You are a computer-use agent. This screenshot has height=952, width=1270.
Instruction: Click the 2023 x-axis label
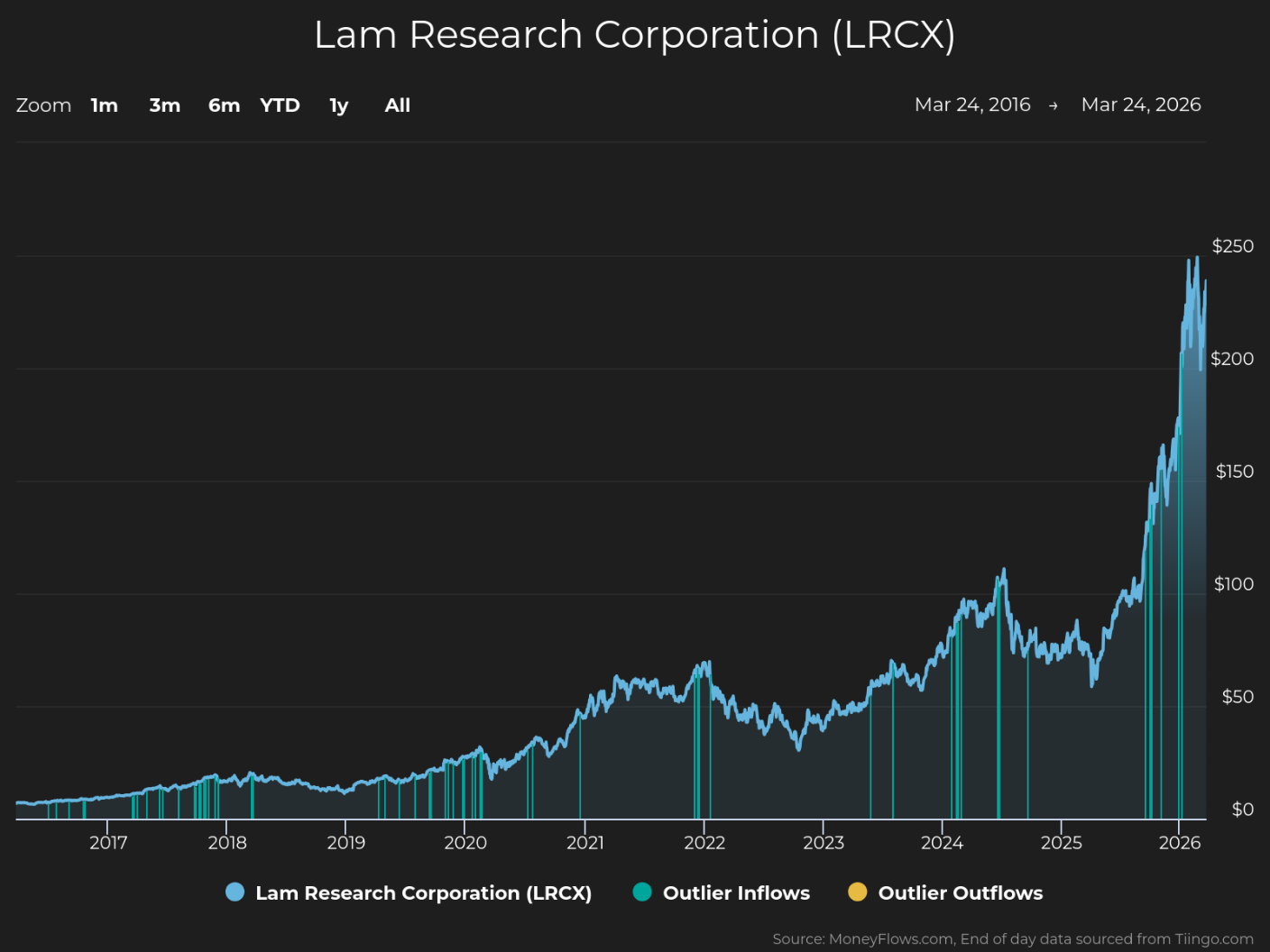pyautogui.click(x=824, y=843)
